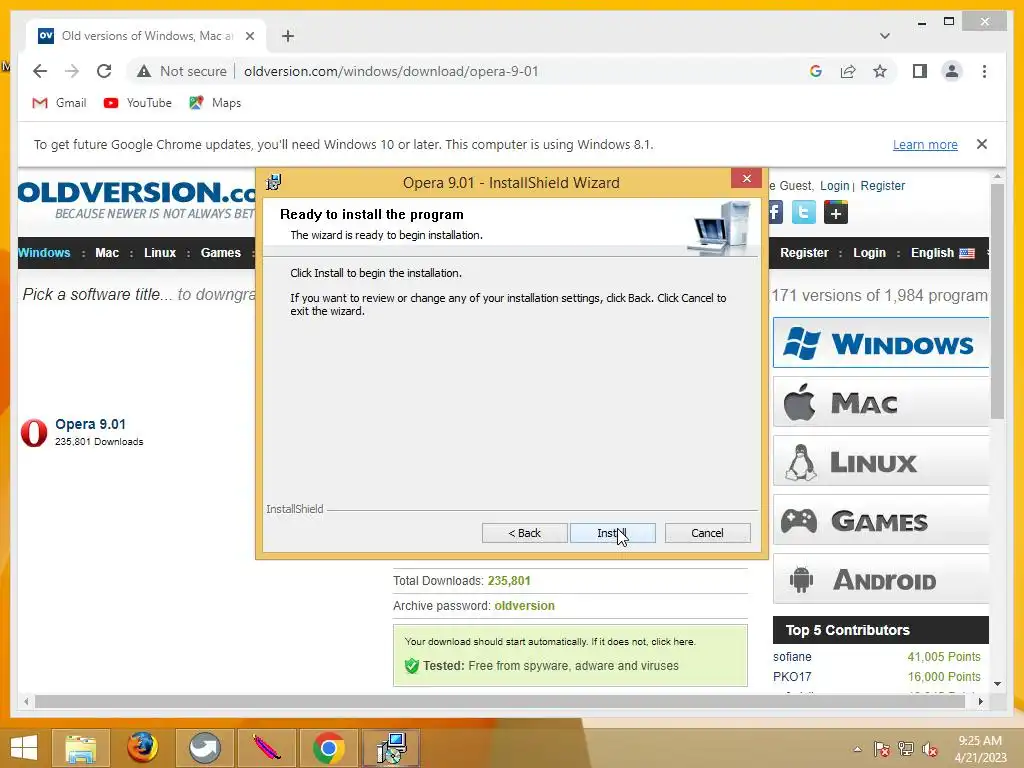The width and height of the screenshot is (1024, 768).
Task: Focus the address bar URL
Action: point(391,71)
